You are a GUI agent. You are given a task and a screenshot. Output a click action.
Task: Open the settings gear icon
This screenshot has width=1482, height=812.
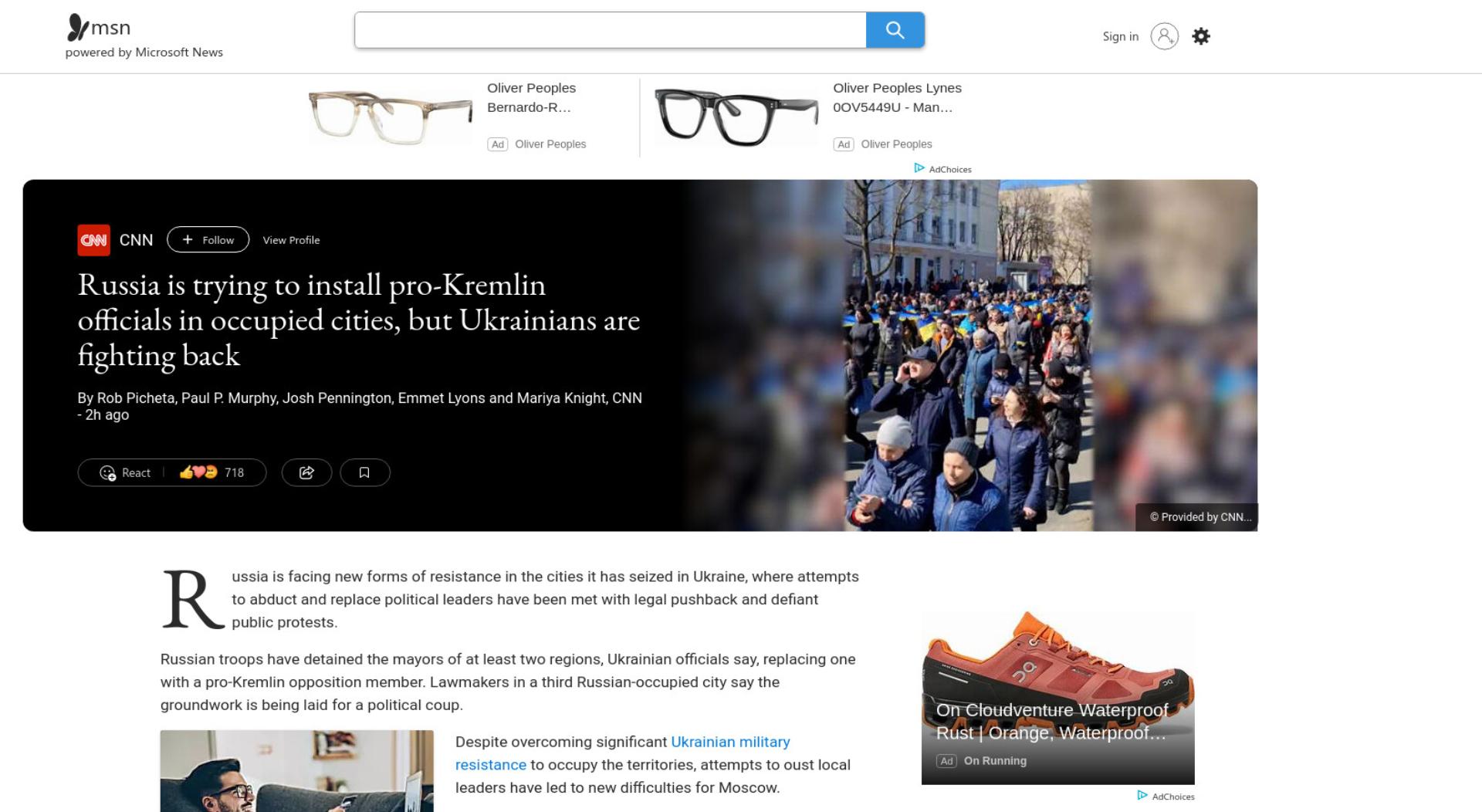click(x=1200, y=36)
